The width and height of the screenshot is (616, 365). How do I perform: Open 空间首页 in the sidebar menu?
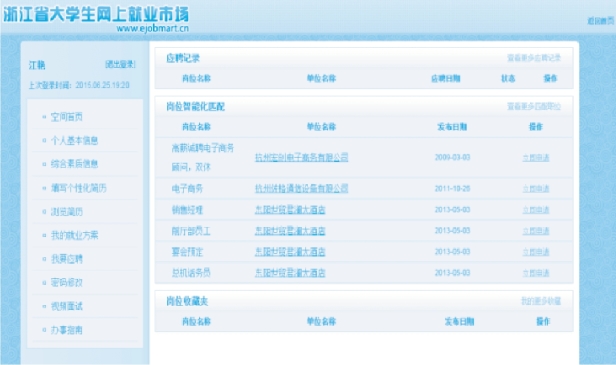[66, 117]
